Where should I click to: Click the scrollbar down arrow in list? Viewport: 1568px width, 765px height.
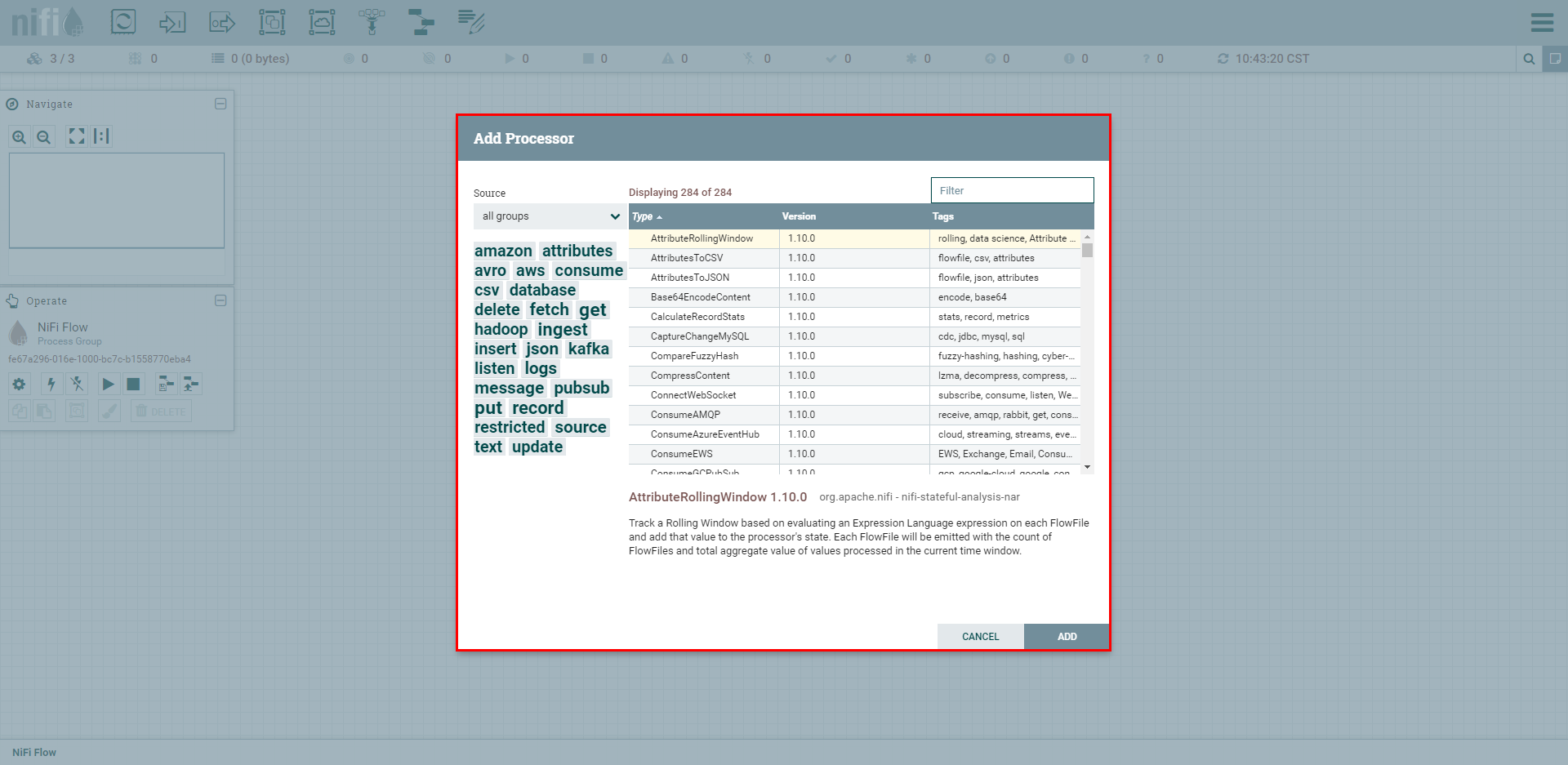point(1087,468)
